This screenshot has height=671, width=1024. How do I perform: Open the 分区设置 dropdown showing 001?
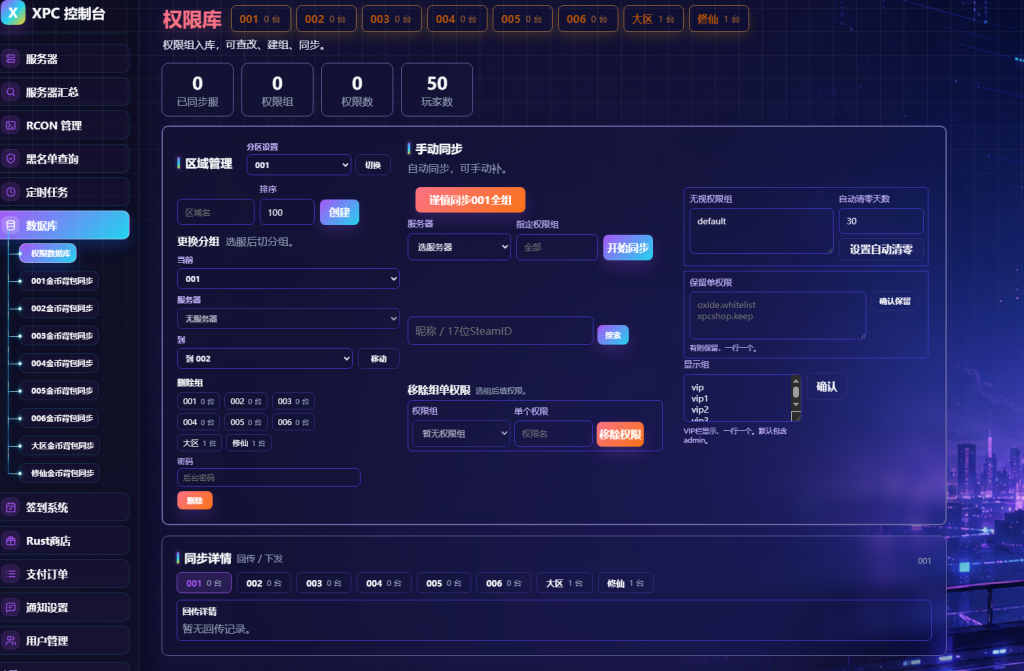(299, 165)
